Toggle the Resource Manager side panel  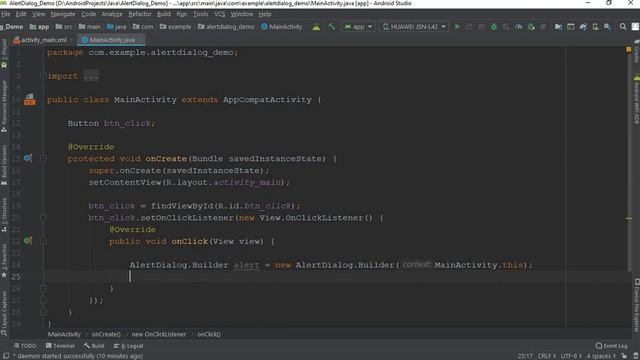pyautogui.click(x=4, y=106)
